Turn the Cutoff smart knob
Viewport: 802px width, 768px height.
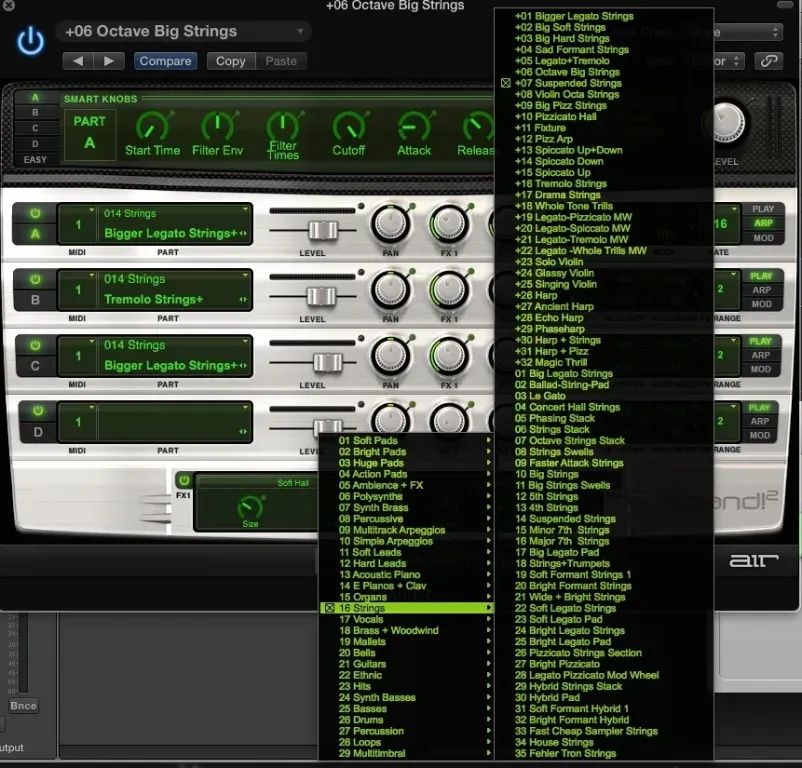[348, 127]
